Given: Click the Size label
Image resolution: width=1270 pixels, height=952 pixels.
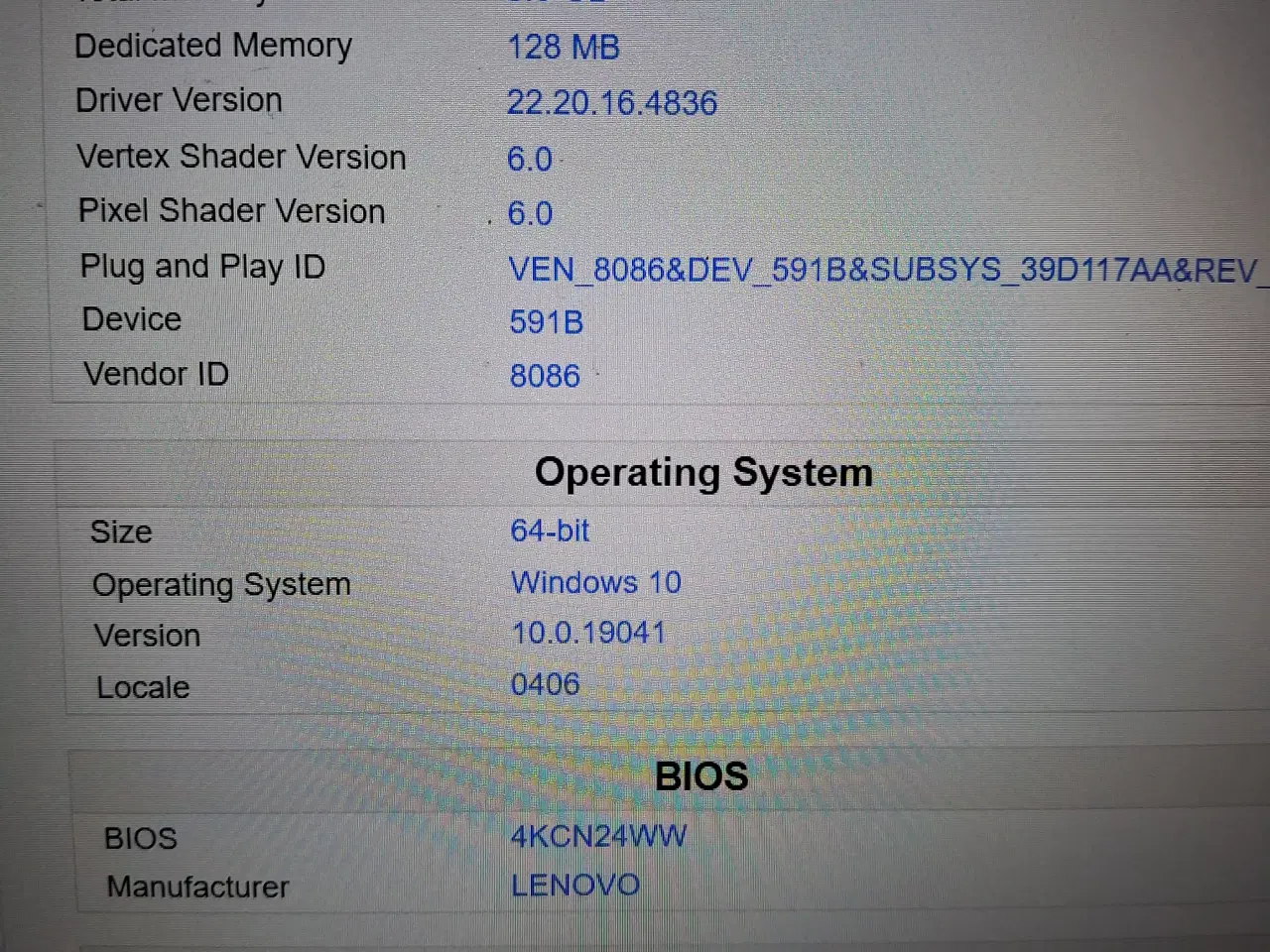Looking at the screenshot, I should pyautogui.click(x=121, y=532).
